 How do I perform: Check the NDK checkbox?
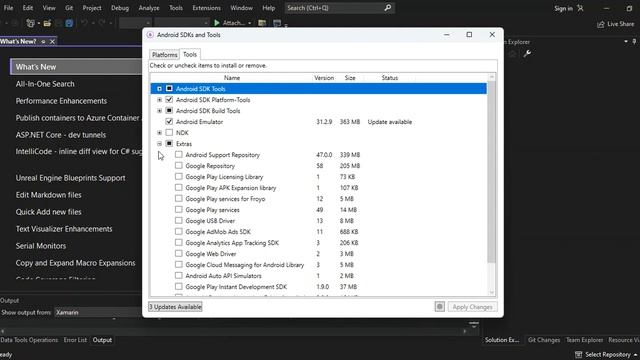tap(169, 133)
